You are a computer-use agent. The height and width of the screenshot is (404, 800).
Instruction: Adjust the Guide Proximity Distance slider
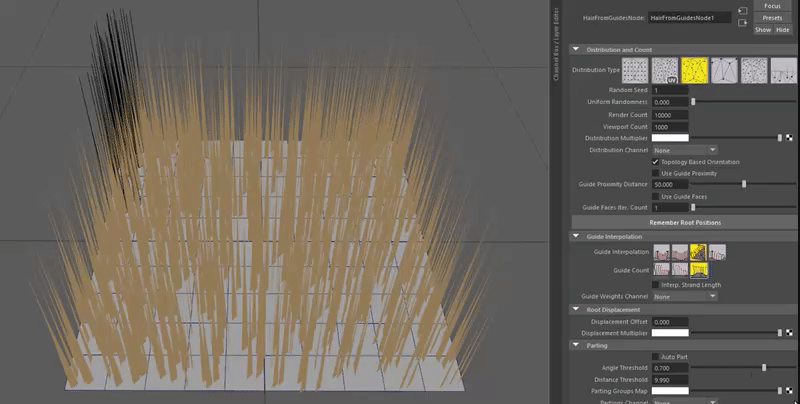pos(743,184)
